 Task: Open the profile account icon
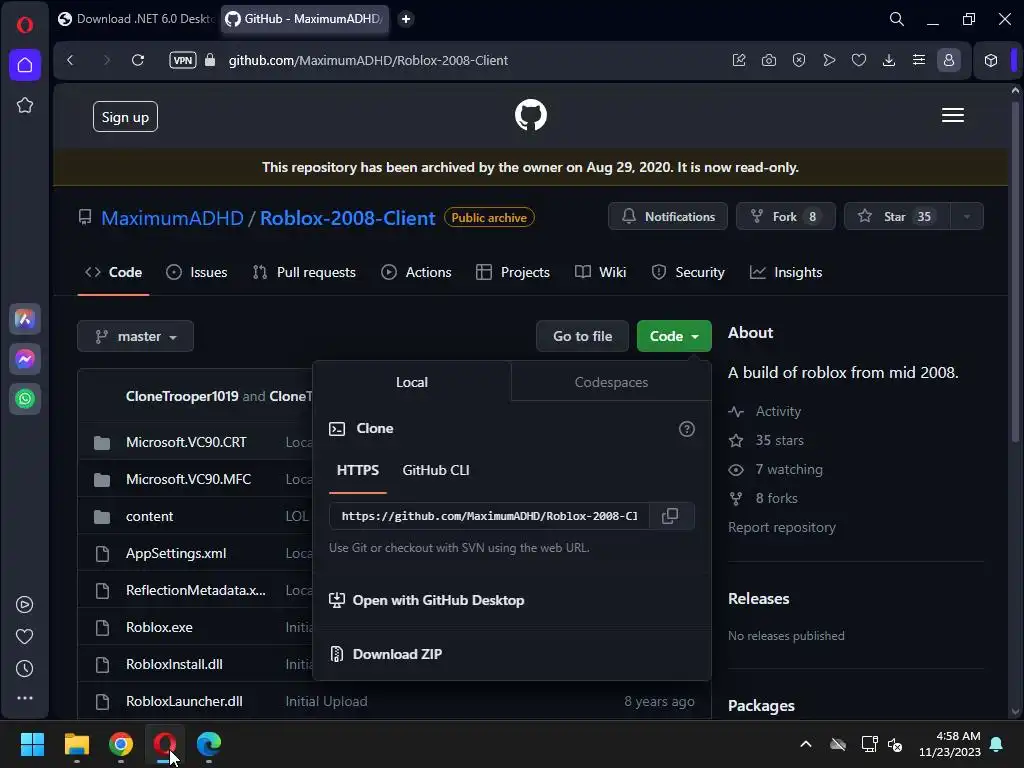(x=949, y=60)
